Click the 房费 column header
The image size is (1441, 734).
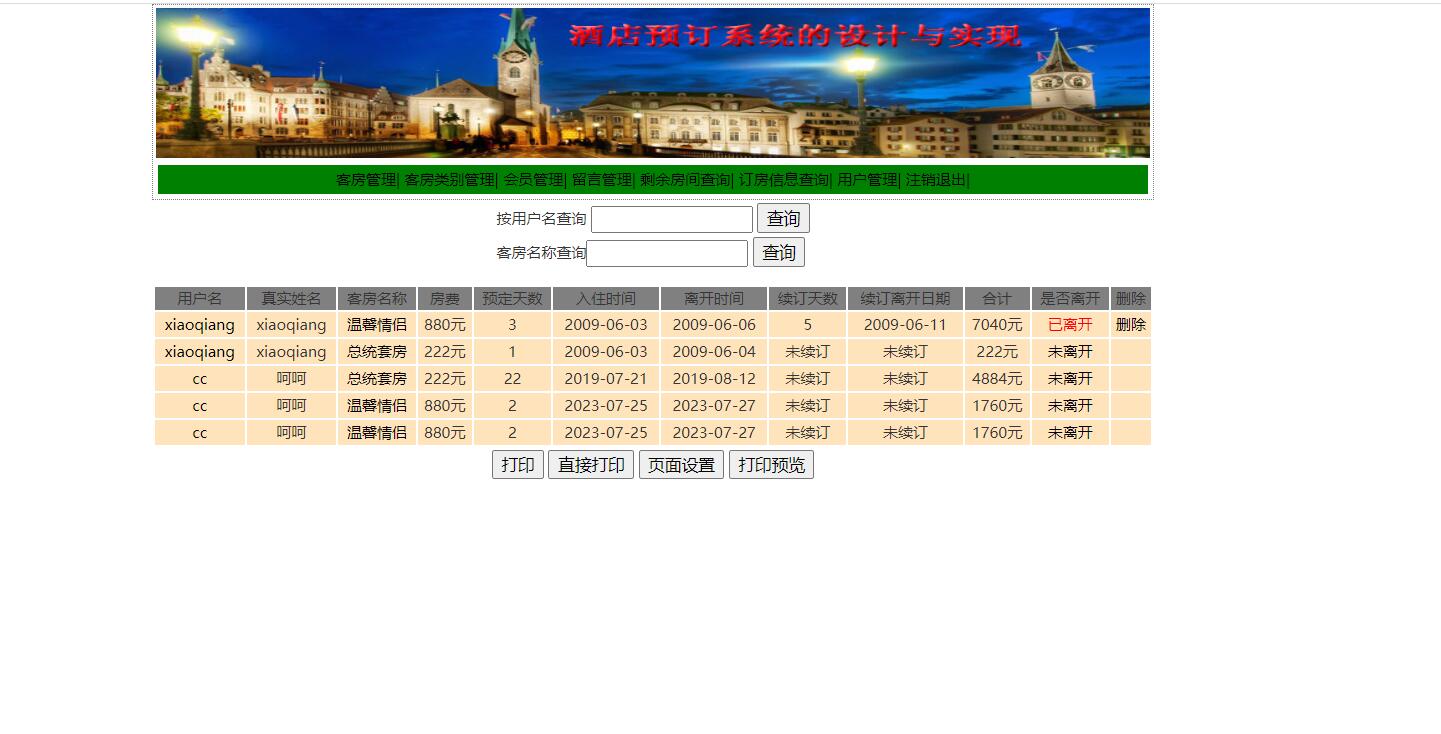pos(445,299)
